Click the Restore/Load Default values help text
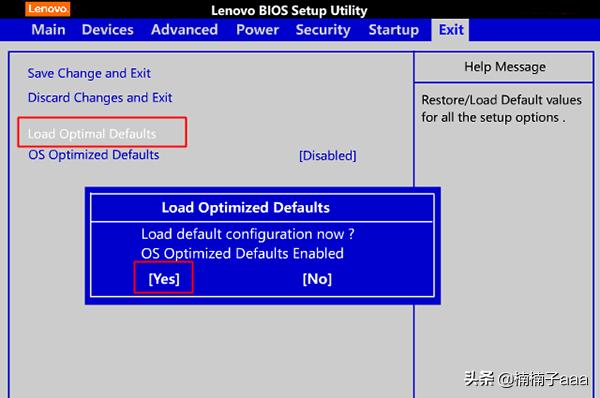The height and width of the screenshot is (398, 600). tap(501, 108)
